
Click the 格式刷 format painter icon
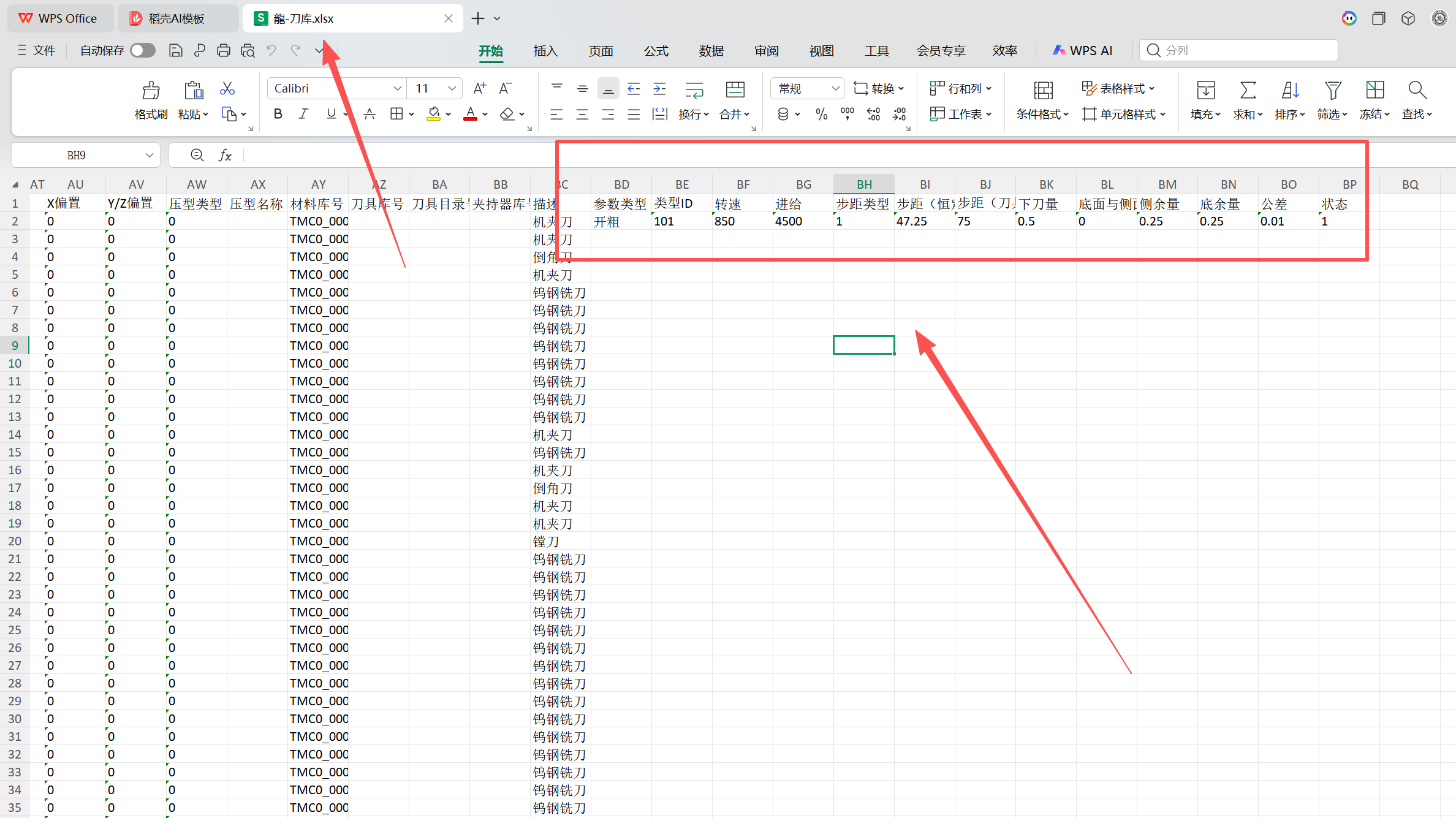click(151, 91)
